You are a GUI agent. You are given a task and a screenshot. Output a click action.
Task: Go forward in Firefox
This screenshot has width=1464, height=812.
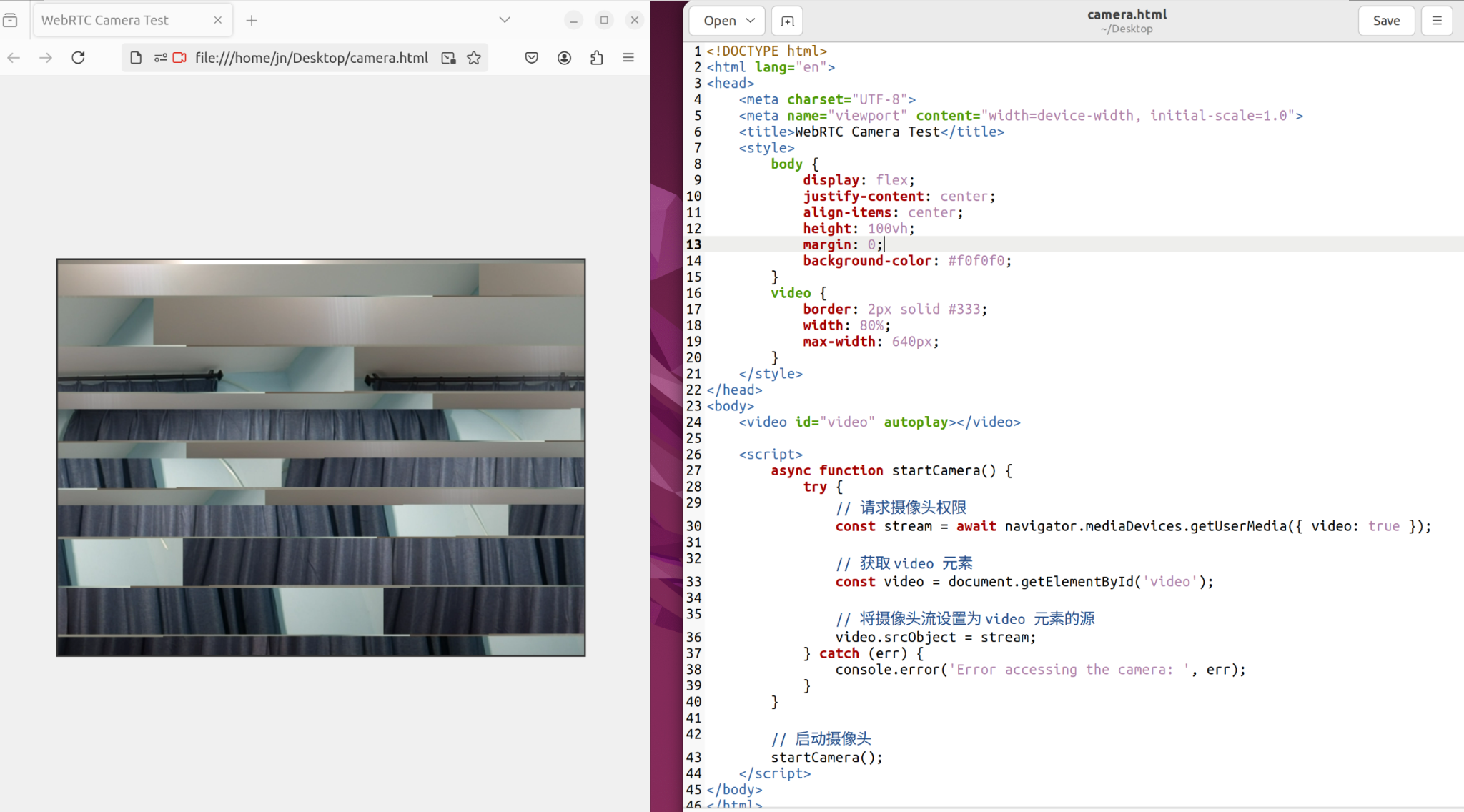(x=46, y=58)
